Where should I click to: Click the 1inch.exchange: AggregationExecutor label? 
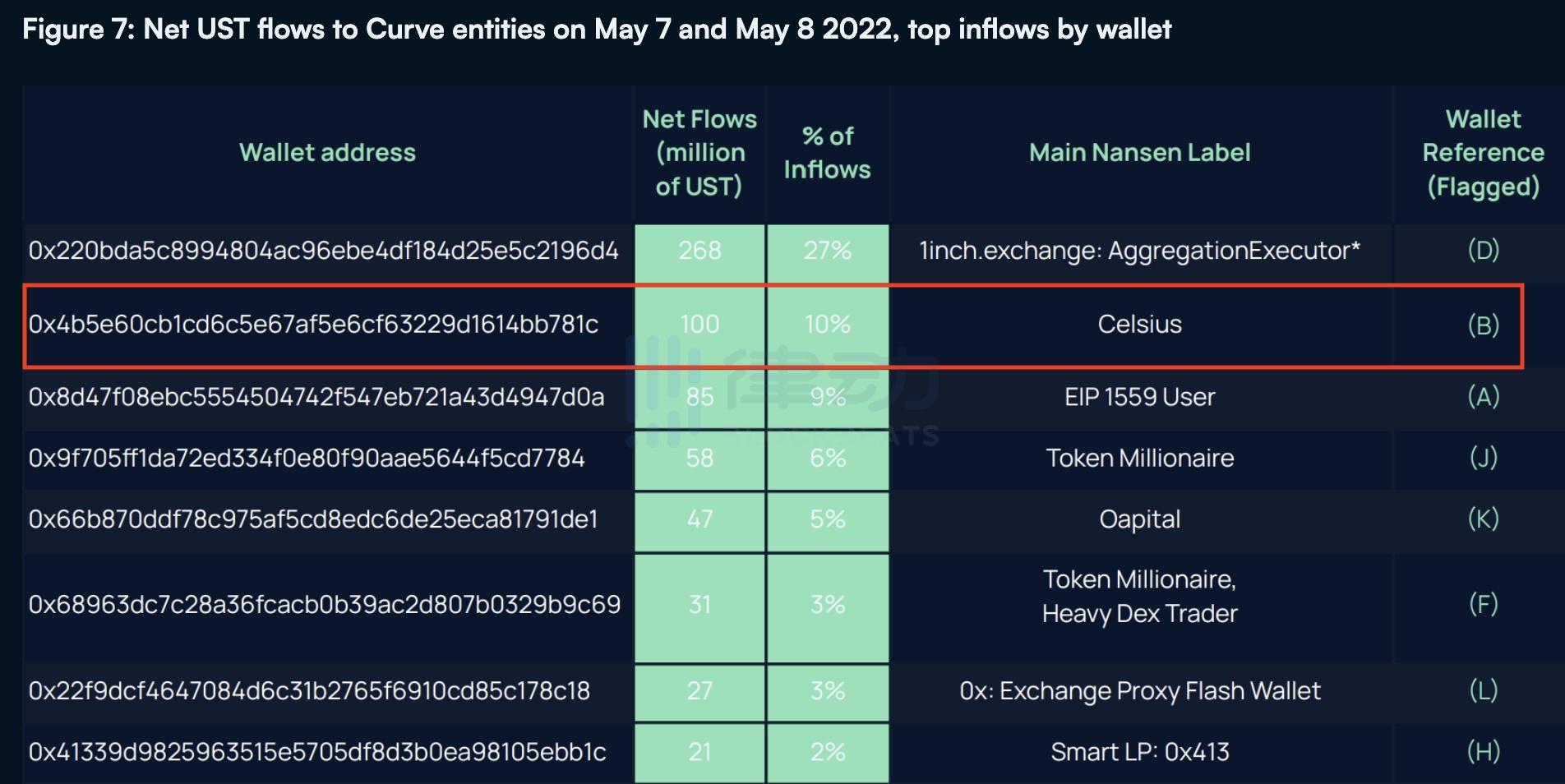point(1139,251)
